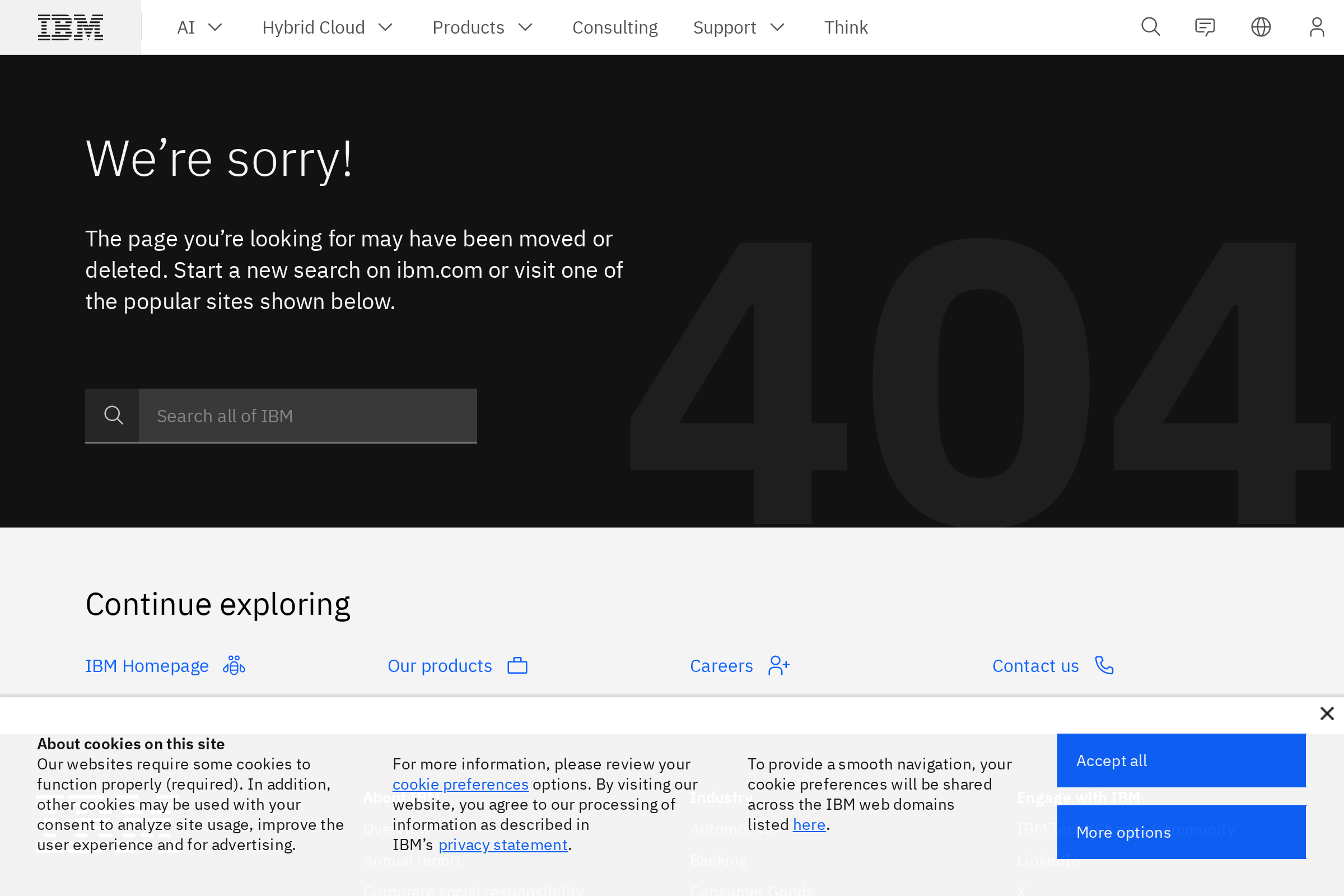Click the 'Continue exploring' heading
1344x896 pixels.
(x=218, y=605)
